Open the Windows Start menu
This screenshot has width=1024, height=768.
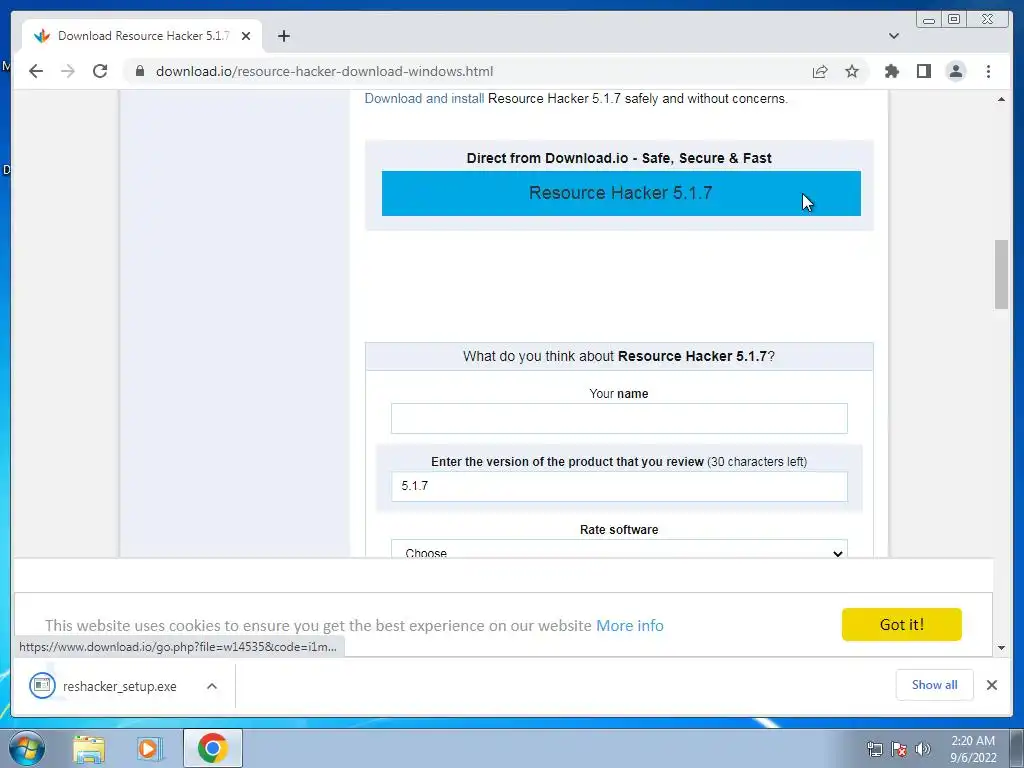point(27,748)
